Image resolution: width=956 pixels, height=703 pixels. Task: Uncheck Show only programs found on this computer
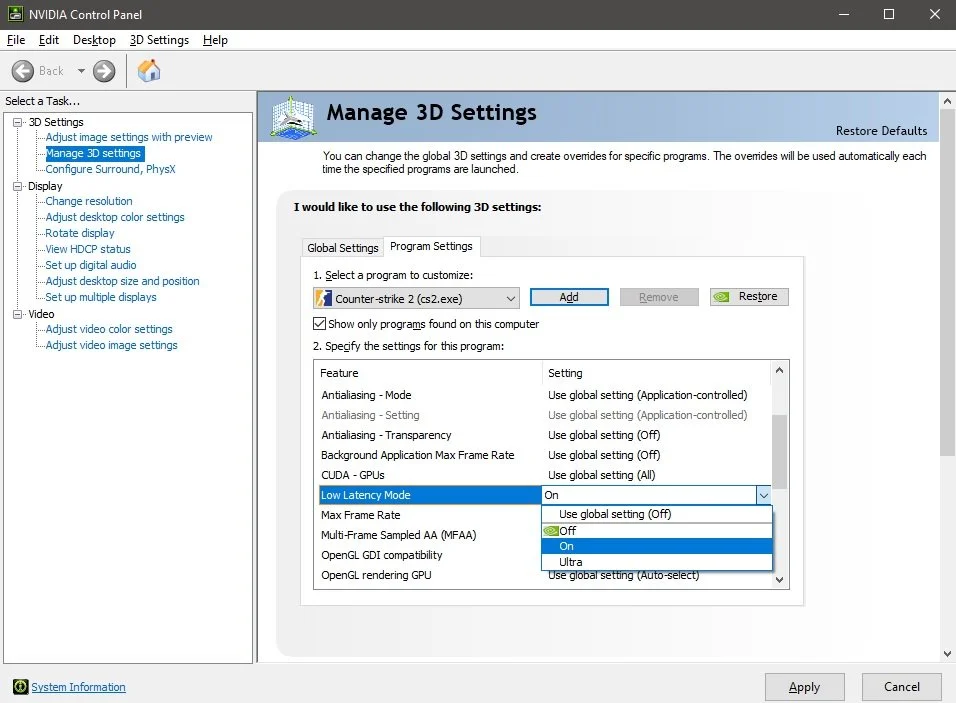pos(322,323)
